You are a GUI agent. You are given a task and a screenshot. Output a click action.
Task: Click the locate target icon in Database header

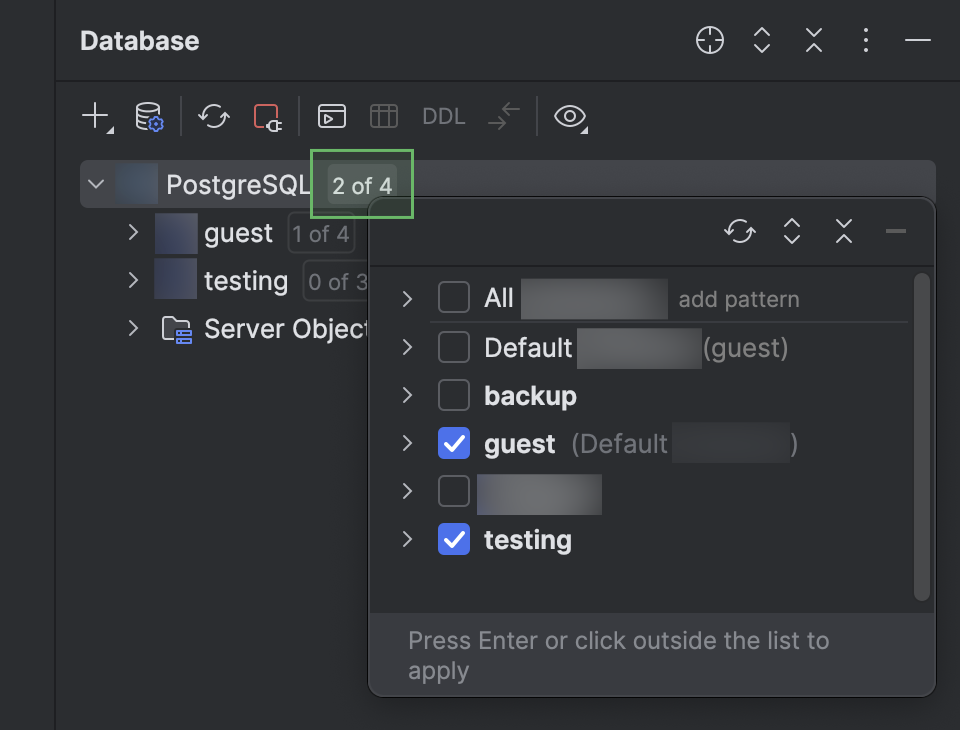click(x=709, y=40)
